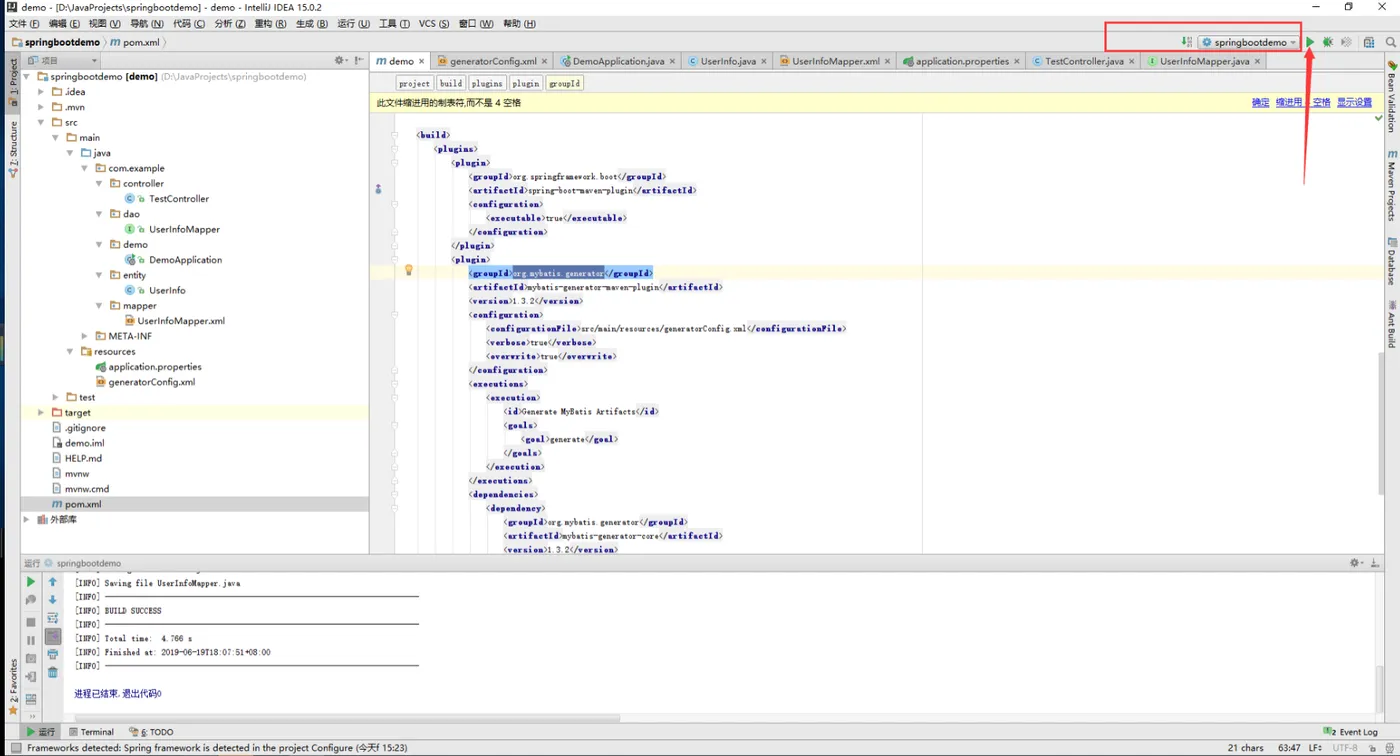Image resolution: width=1400 pixels, height=756 pixels.
Task: Open the 重构 (R) menu
Action: pos(270,23)
